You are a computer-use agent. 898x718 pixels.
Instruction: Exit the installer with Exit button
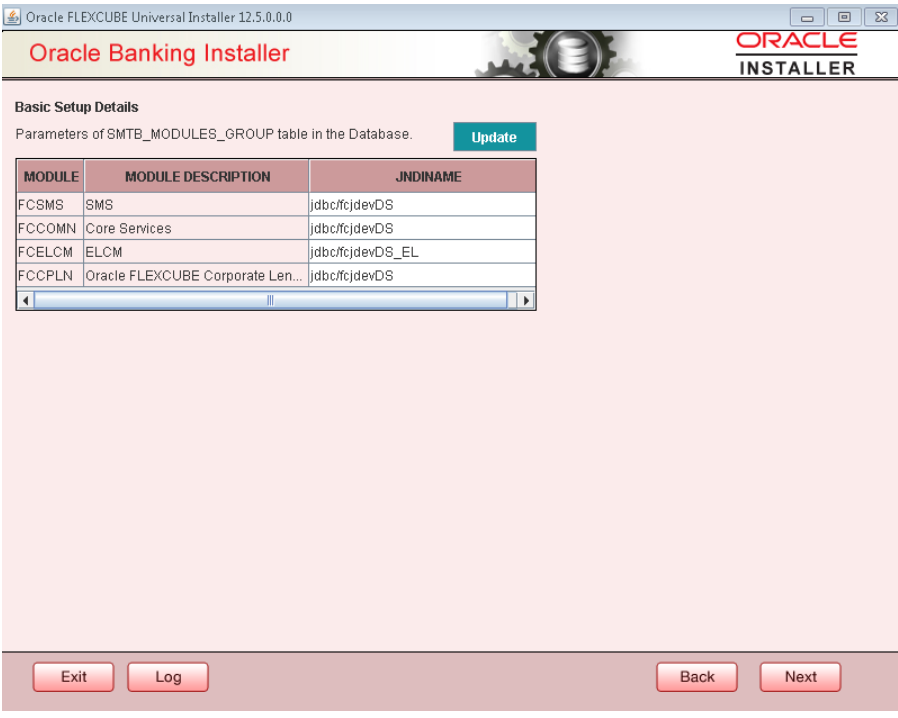pyautogui.click(x=73, y=677)
